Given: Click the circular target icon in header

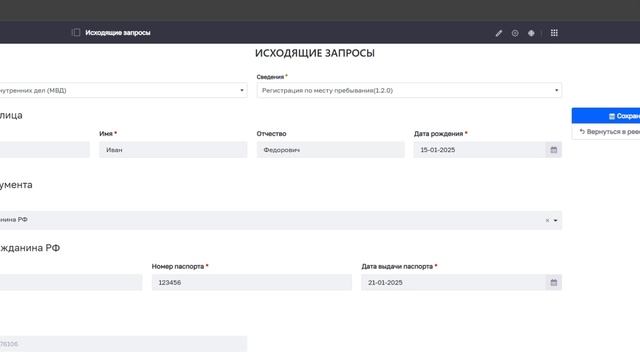Looking at the screenshot, I should tap(515, 33).
